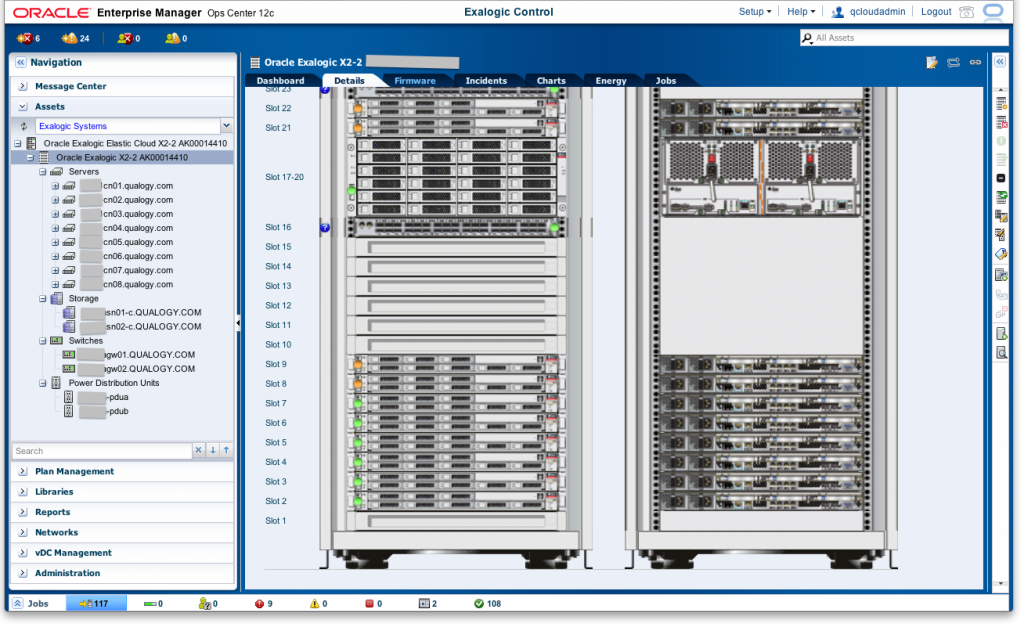Collapse the Navigation pane with double-arrow icon
The image size is (1024, 627).
tap(20, 62)
